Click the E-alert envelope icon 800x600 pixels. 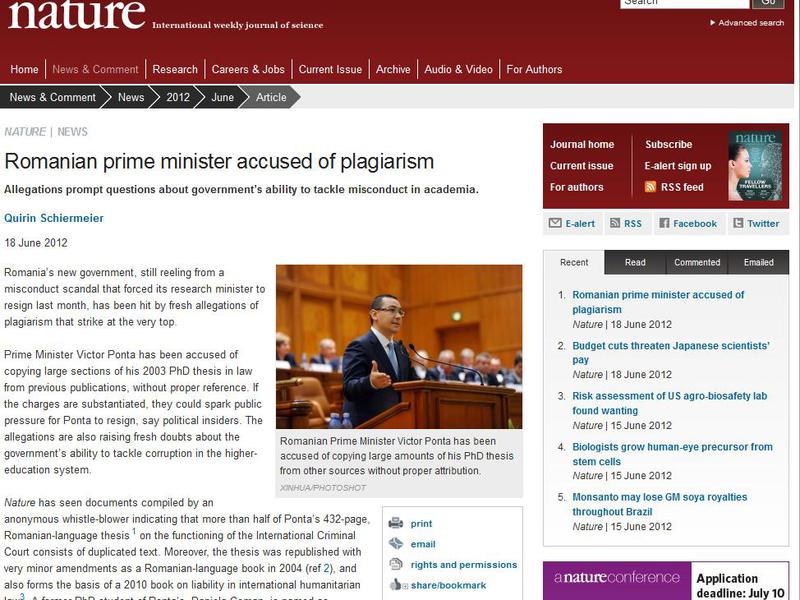point(555,224)
